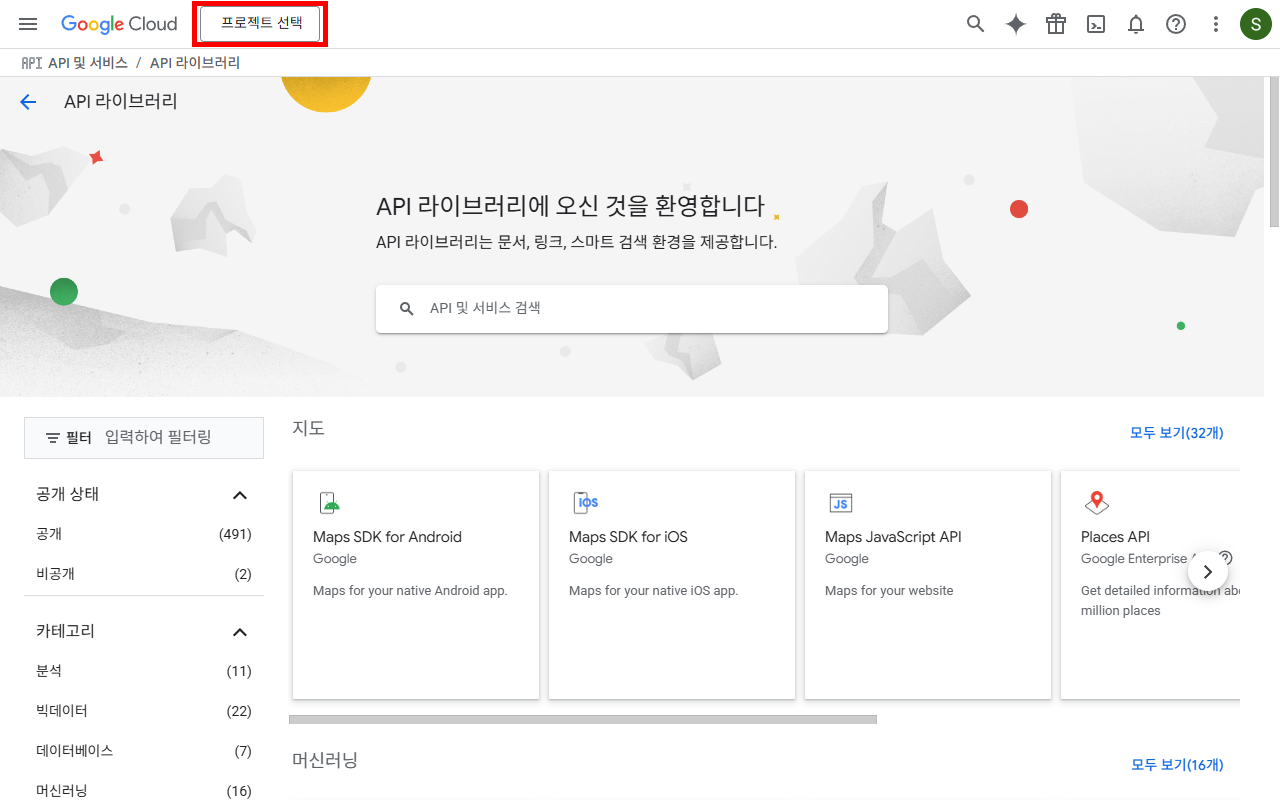The height and width of the screenshot is (800, 1280).
Task: Activate the Cloud Shell terminal icon
Action: coord(1096,24)
